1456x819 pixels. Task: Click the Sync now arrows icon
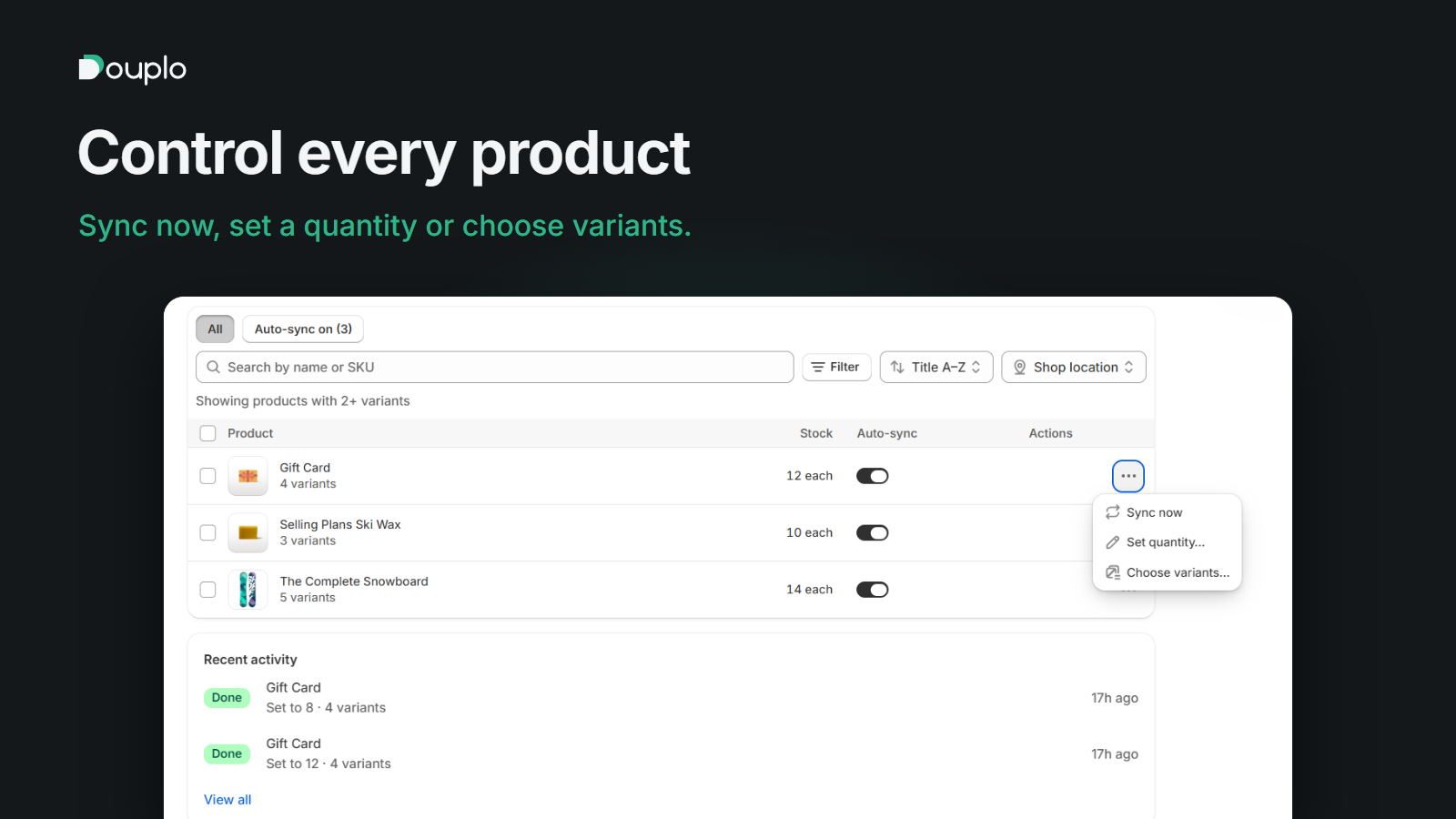tap(1113, 512)
